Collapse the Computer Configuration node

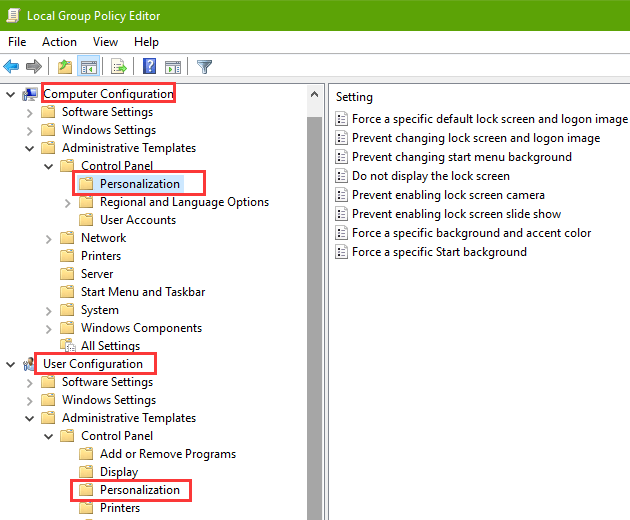[x=10, y=95]
